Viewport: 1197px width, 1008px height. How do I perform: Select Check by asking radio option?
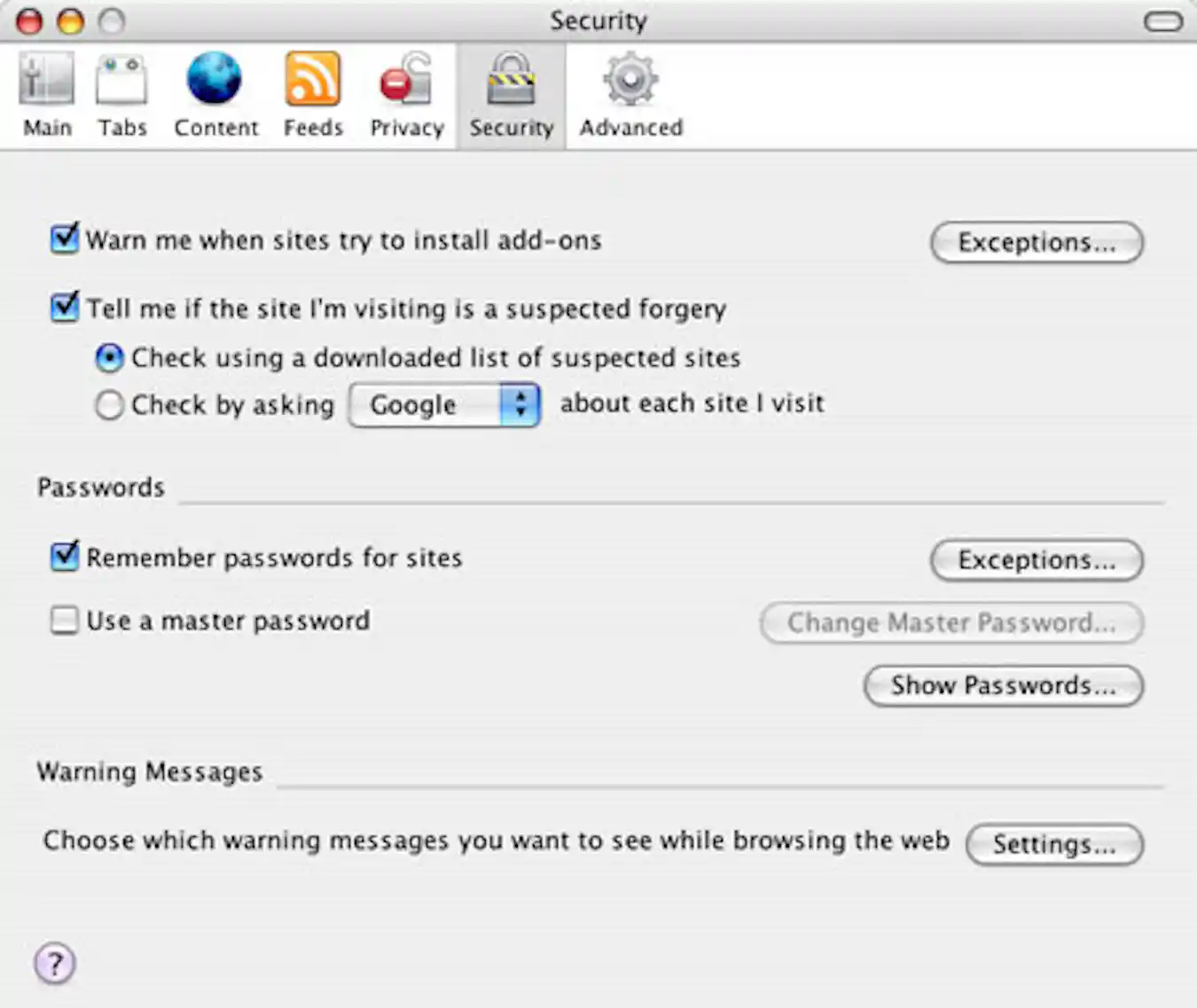point(109,405)
